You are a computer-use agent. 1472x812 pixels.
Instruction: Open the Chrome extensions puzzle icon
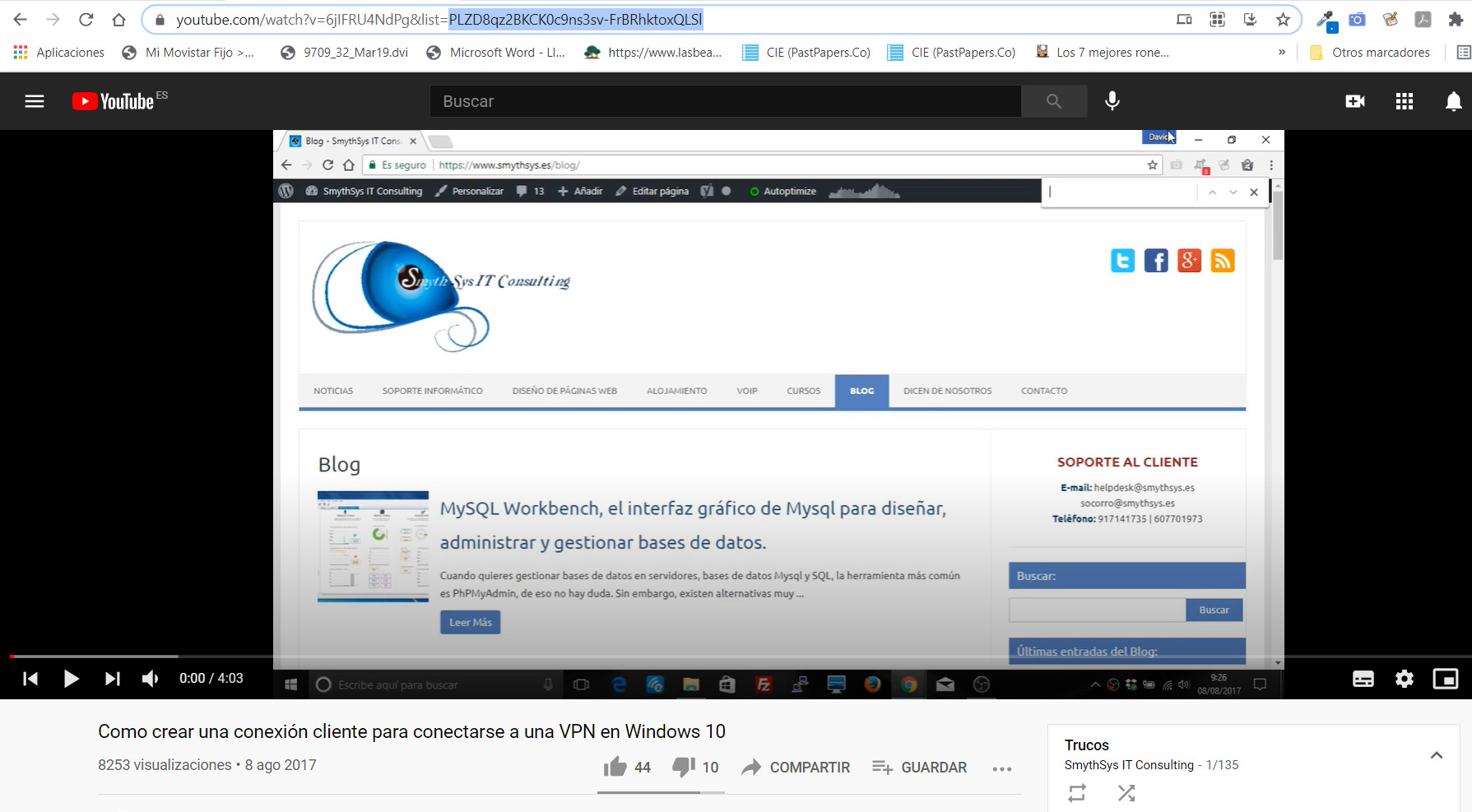pos(1456,20)
